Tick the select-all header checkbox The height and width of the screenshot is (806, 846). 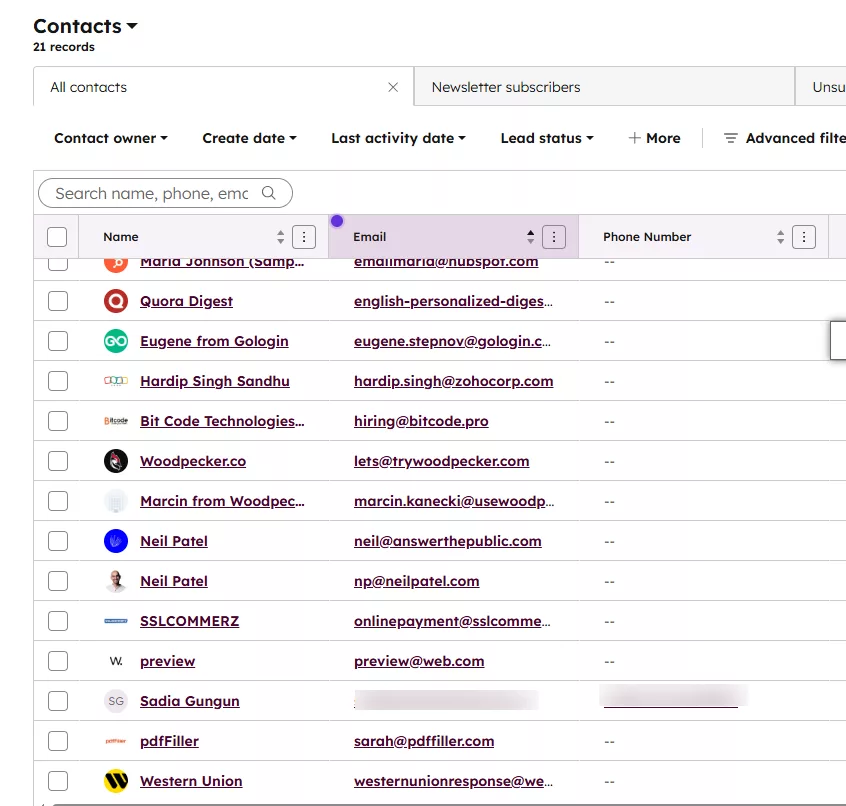point(57,237)
